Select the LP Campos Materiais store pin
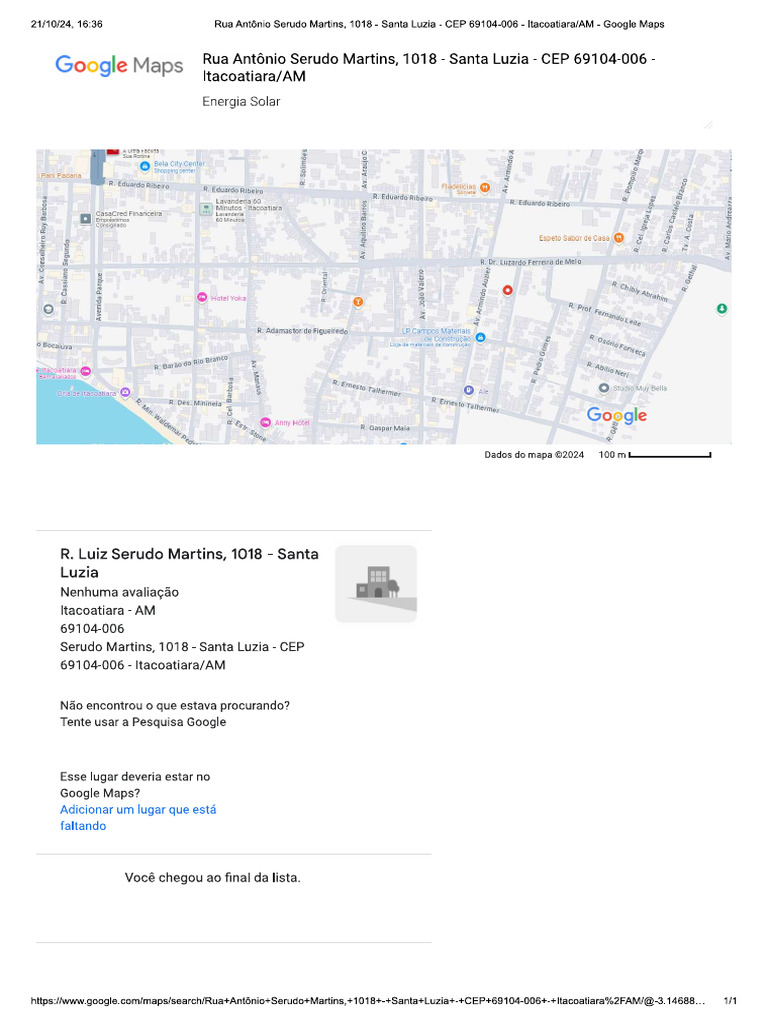This screenshot has width=768, height=1024. pos(481,338)
